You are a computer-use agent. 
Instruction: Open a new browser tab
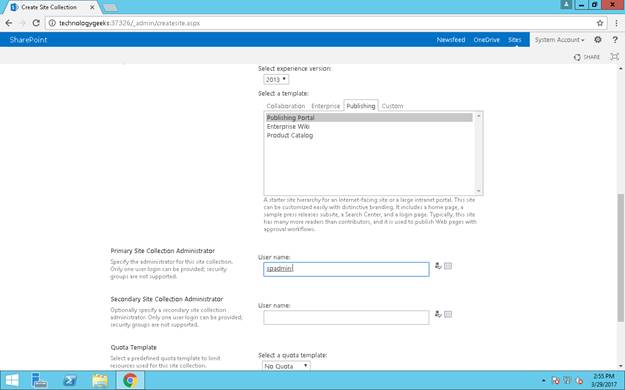point(109,8)
